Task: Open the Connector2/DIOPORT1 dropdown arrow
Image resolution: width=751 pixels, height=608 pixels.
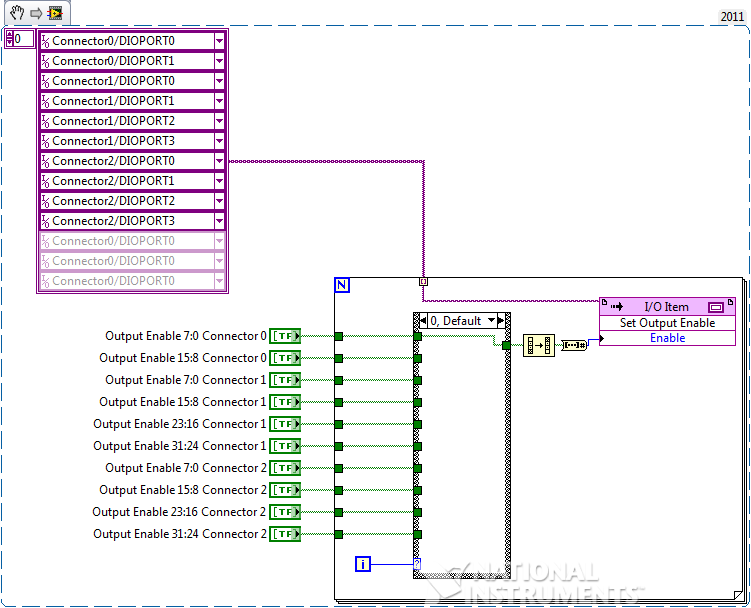Action: [219, 181]
